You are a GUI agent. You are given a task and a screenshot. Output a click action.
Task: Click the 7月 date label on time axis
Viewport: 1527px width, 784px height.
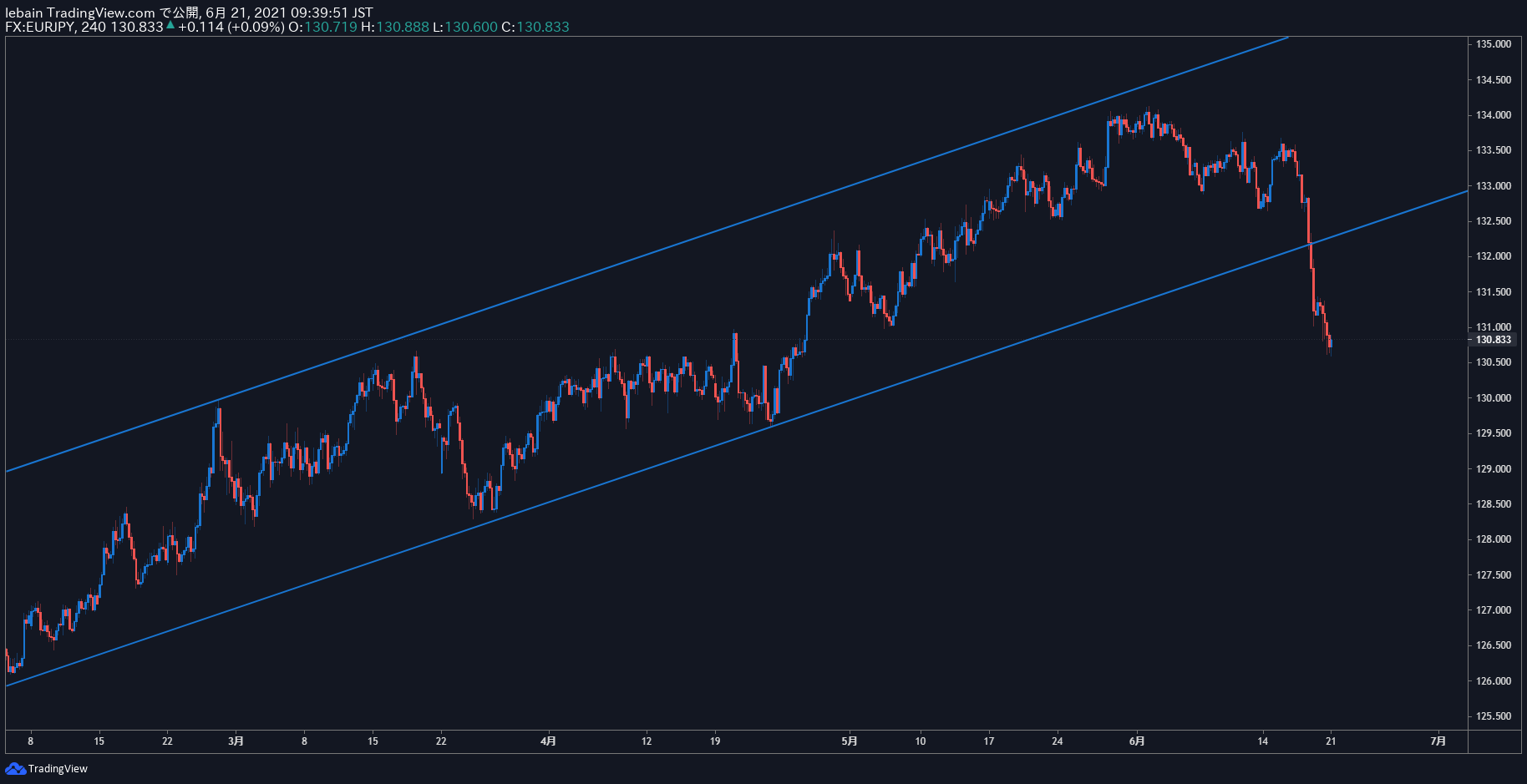tap(1438, 741)
